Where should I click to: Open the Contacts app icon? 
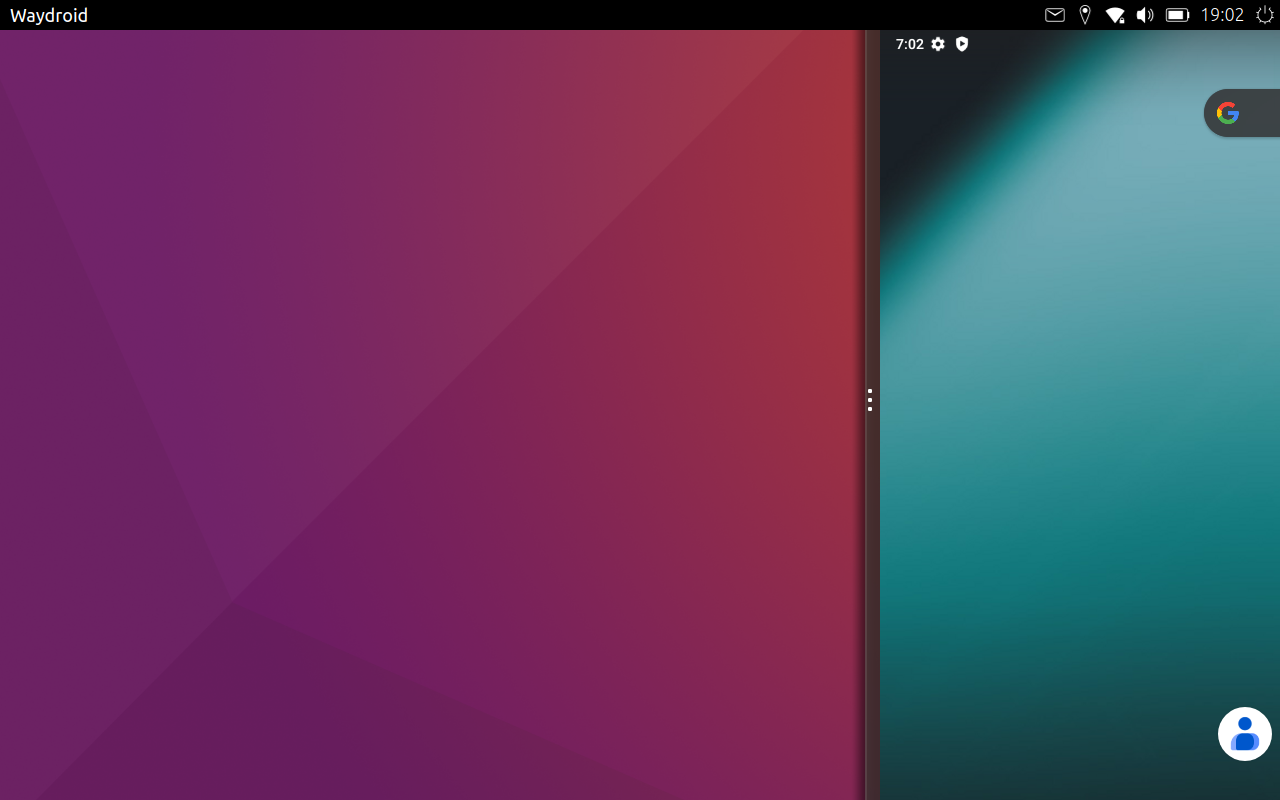tap(1245, 734)
